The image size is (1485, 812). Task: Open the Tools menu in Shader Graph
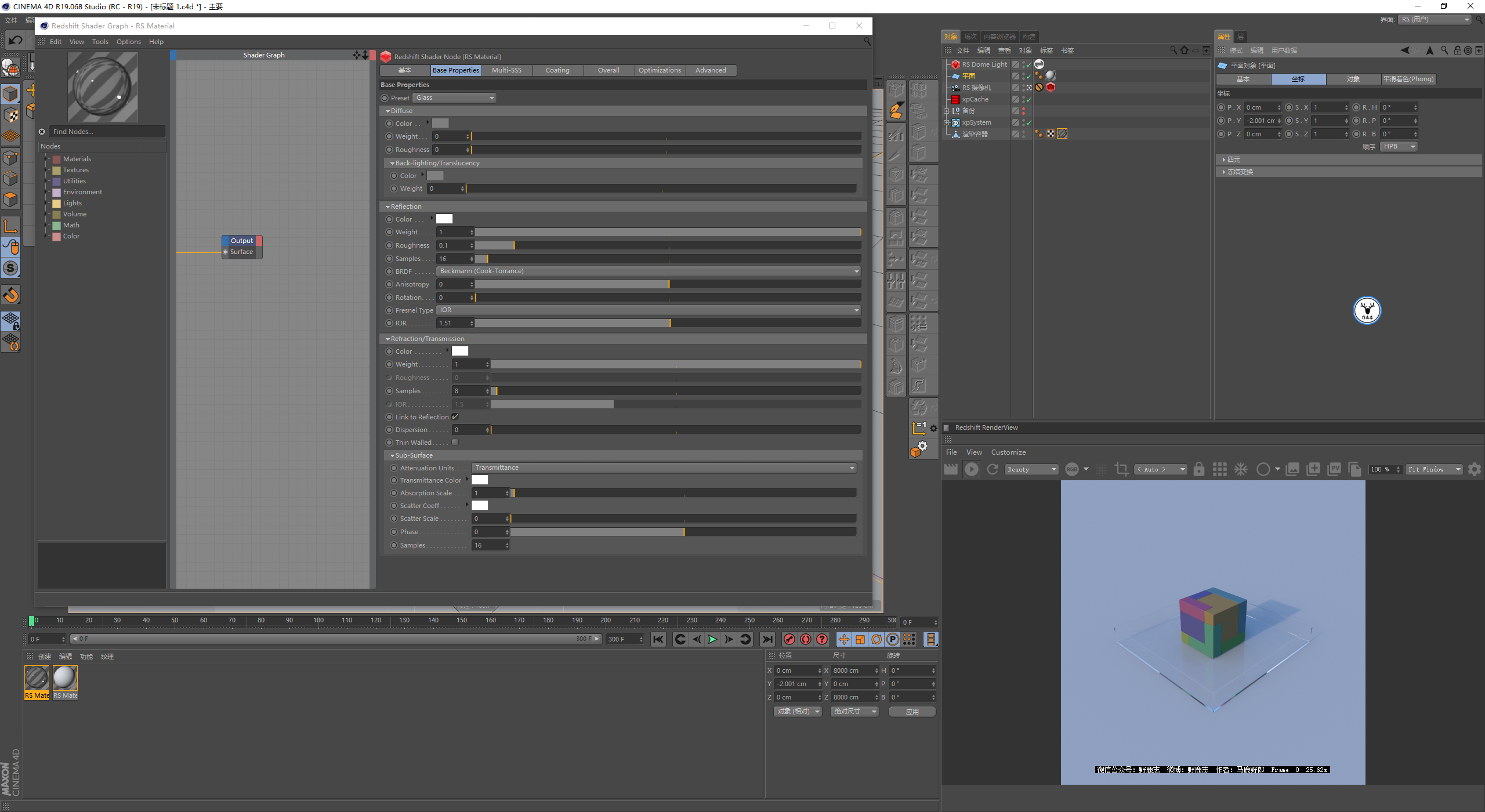(100, 42)
